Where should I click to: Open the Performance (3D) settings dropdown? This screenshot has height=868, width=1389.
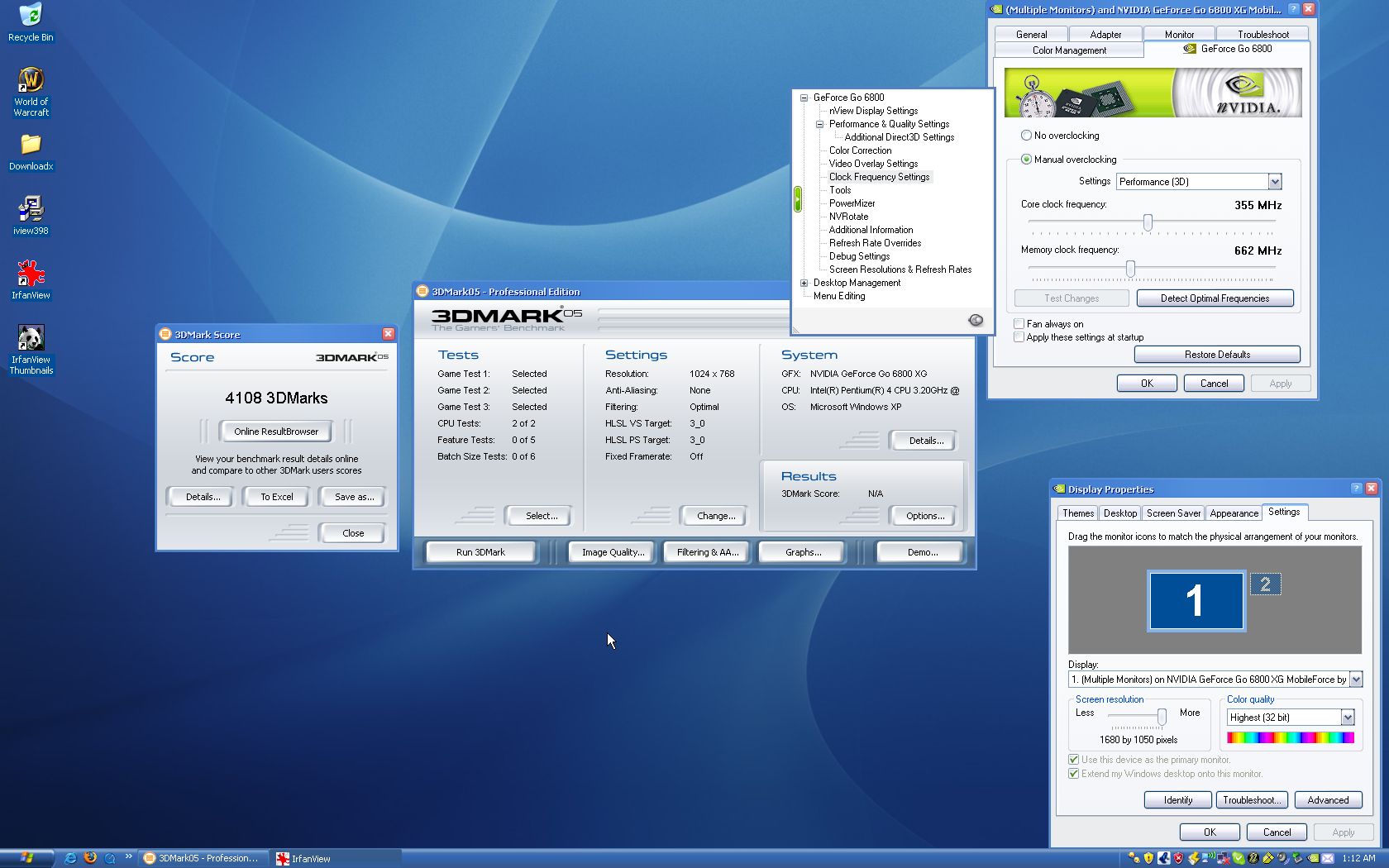(1274, 182)
